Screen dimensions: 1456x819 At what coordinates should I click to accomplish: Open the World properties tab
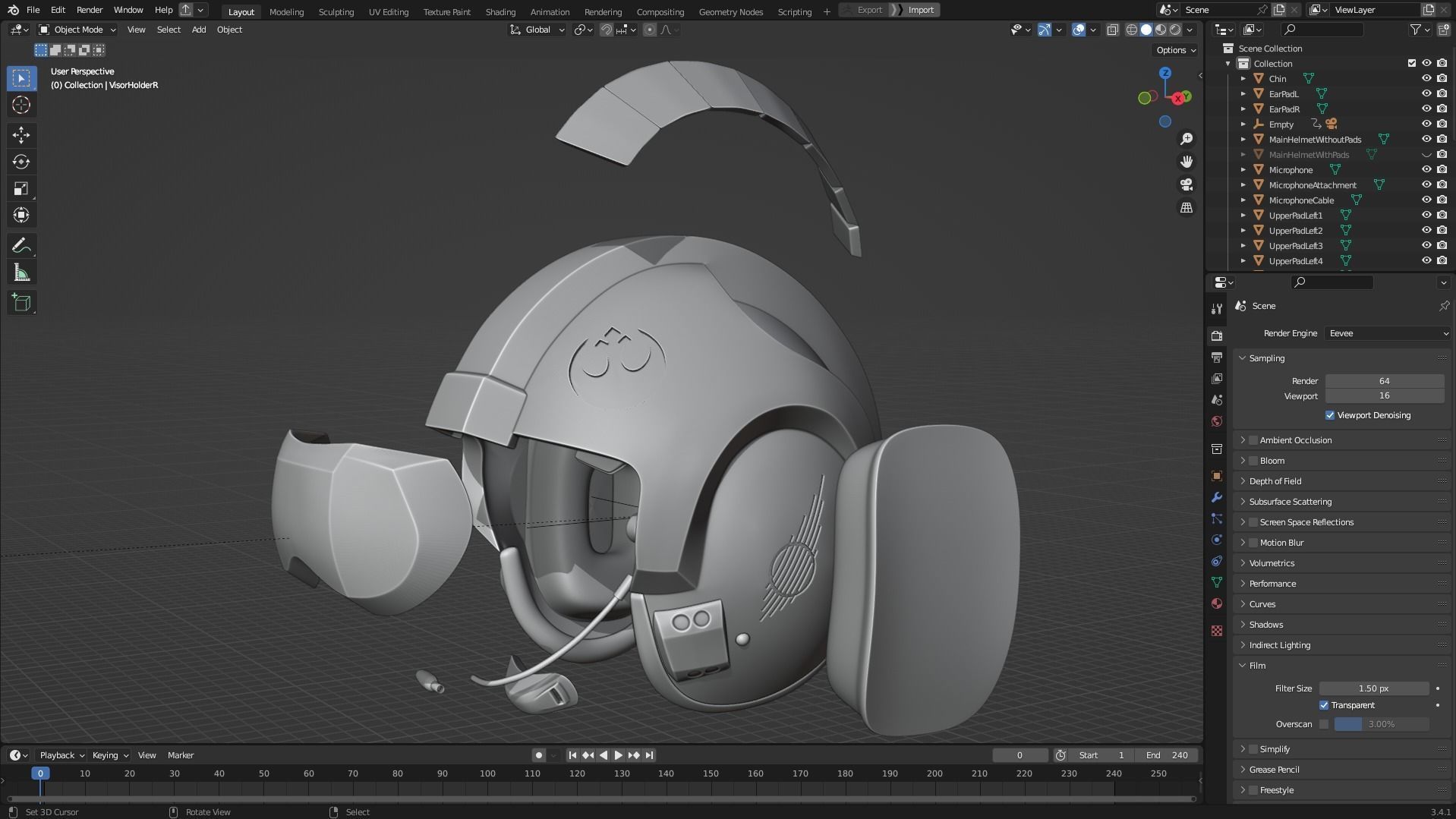coord(1217,421)
